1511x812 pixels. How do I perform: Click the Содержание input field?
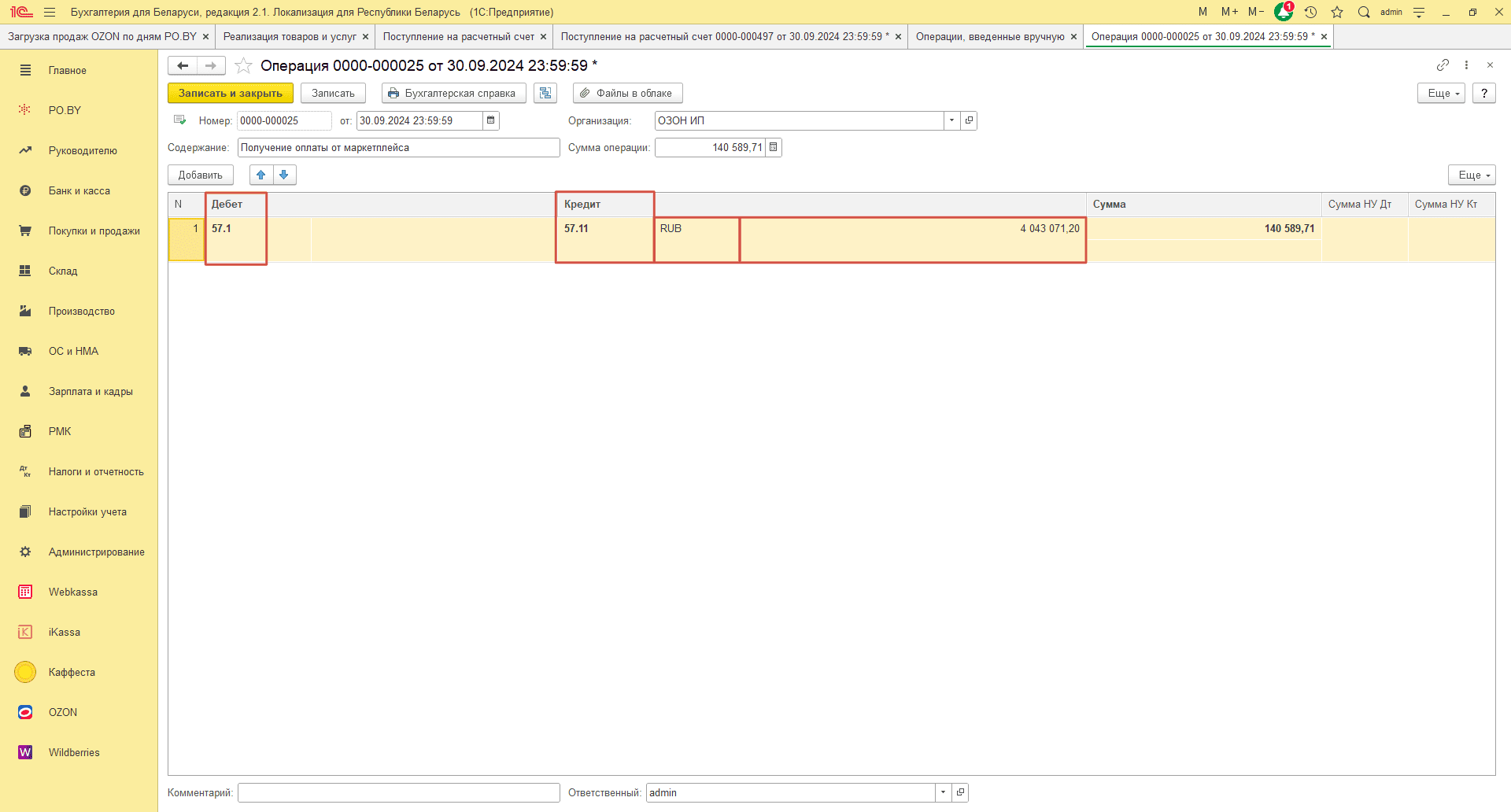click(x=398, y=147)
